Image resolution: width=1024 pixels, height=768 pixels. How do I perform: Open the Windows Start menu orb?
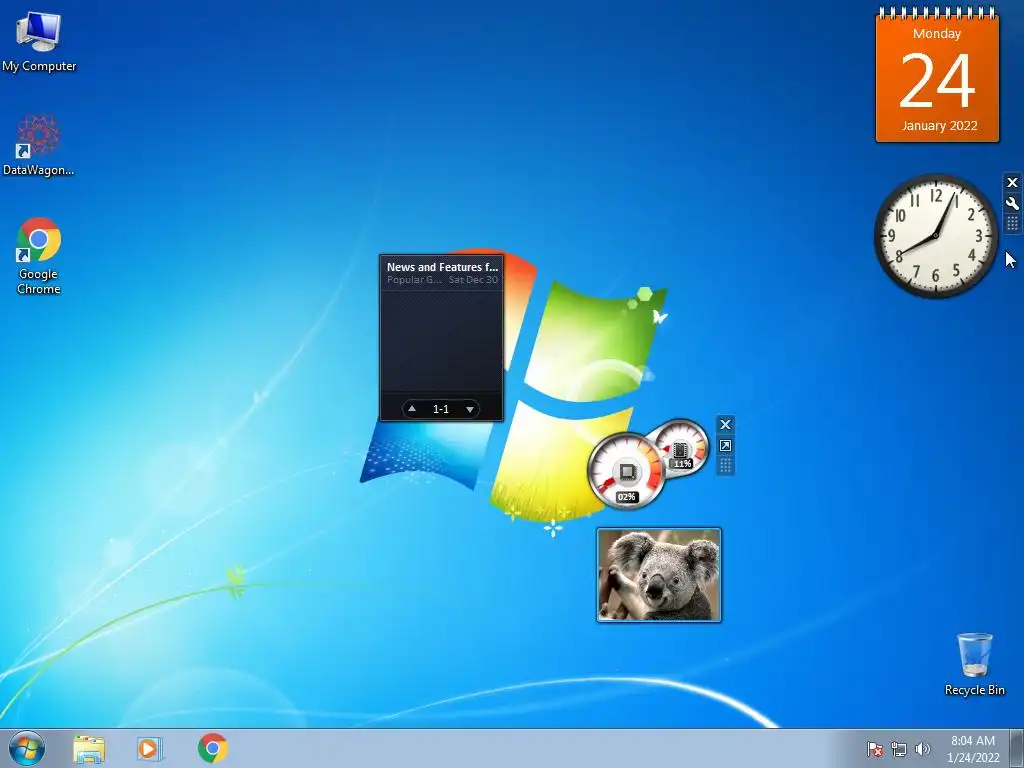point(27,748)
